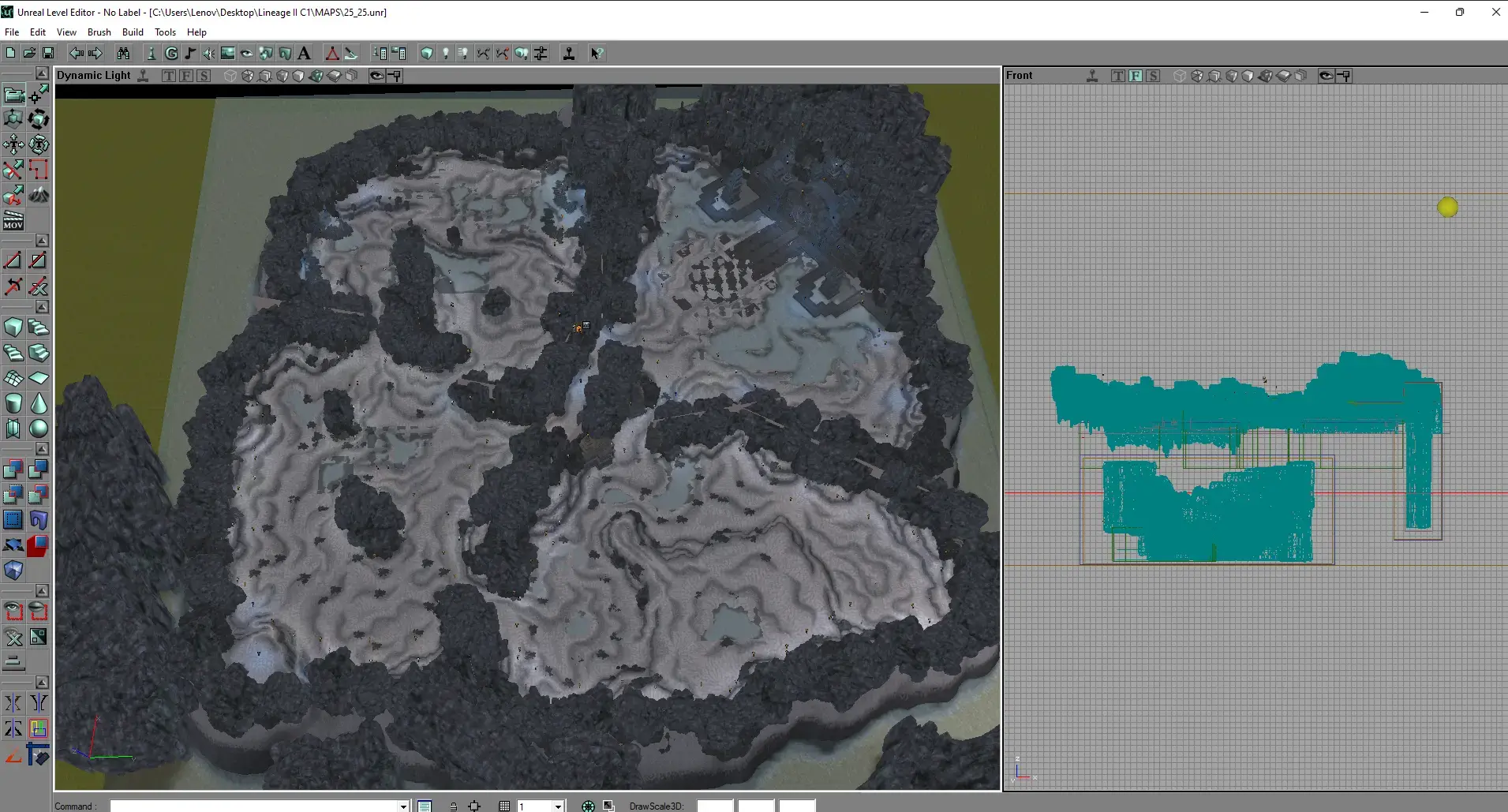Undo the last action with the left arrow

77,54
